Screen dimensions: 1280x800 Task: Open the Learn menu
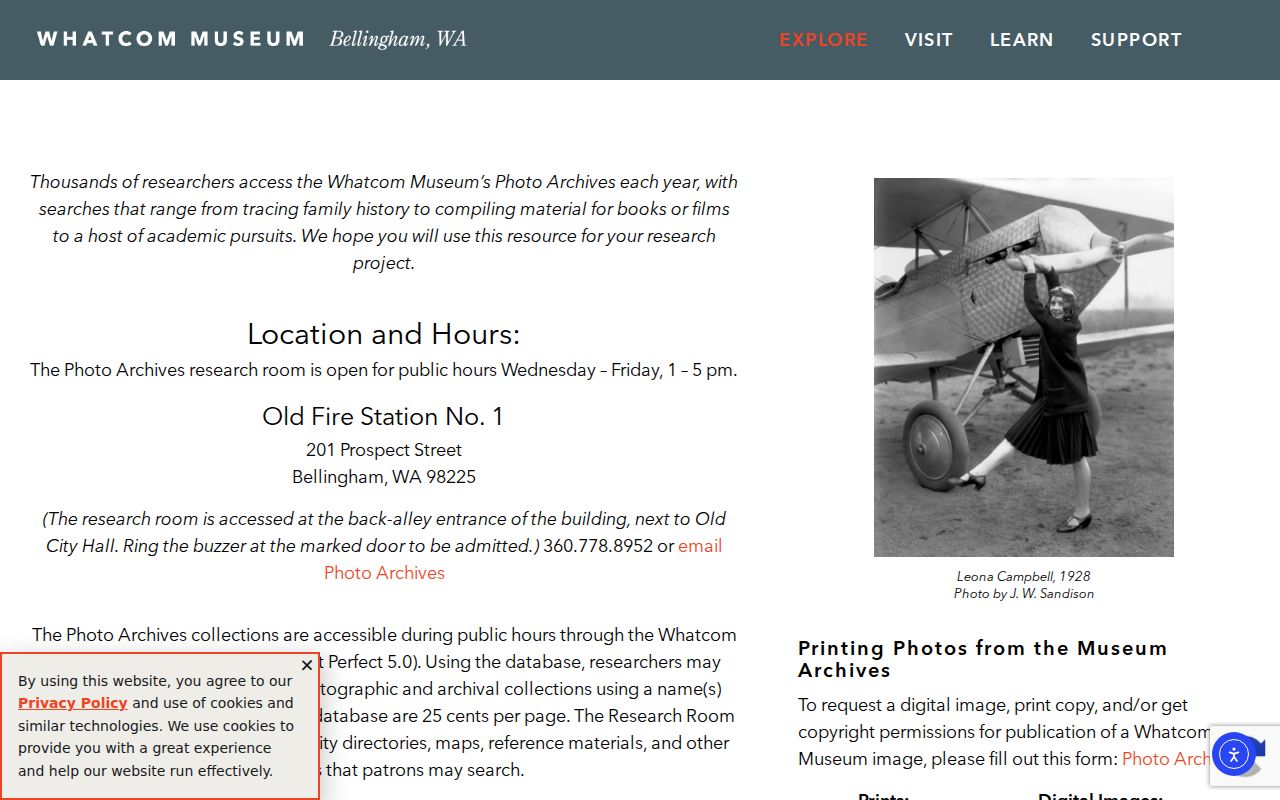pyautogui.click(x=1022, y=40)
